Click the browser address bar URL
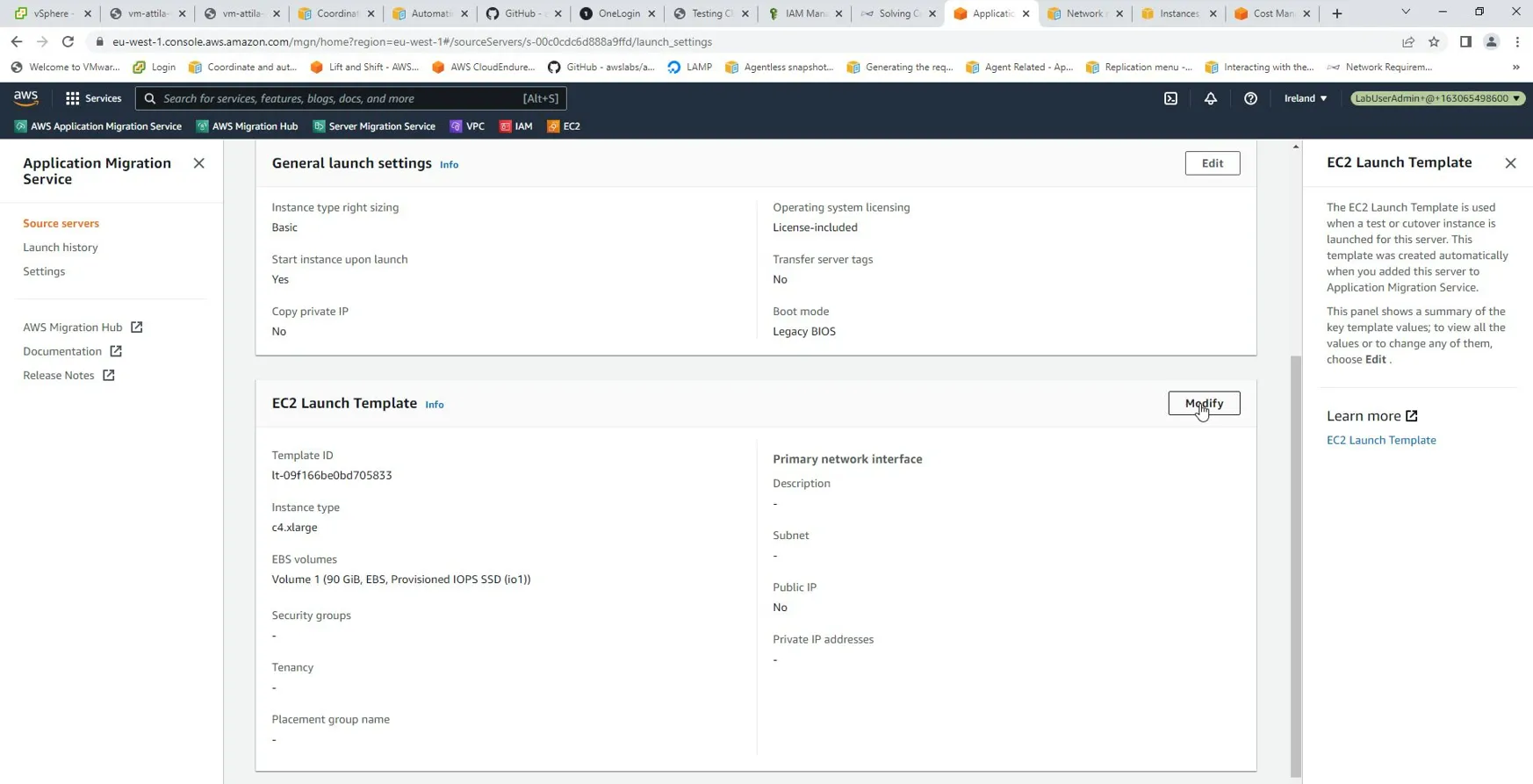The image size is (1533, 784). [x=412, y=41]
